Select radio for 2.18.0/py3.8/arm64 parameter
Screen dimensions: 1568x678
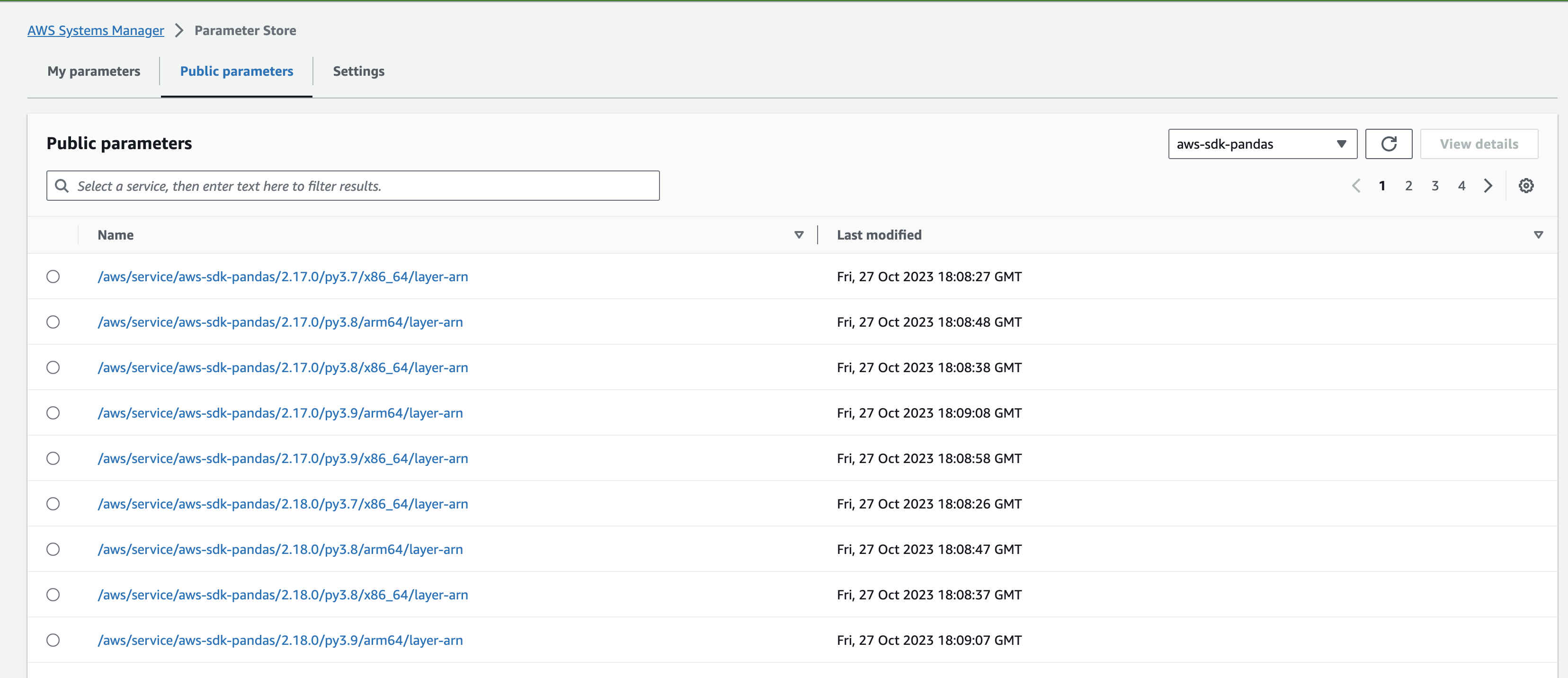(53, 549)
